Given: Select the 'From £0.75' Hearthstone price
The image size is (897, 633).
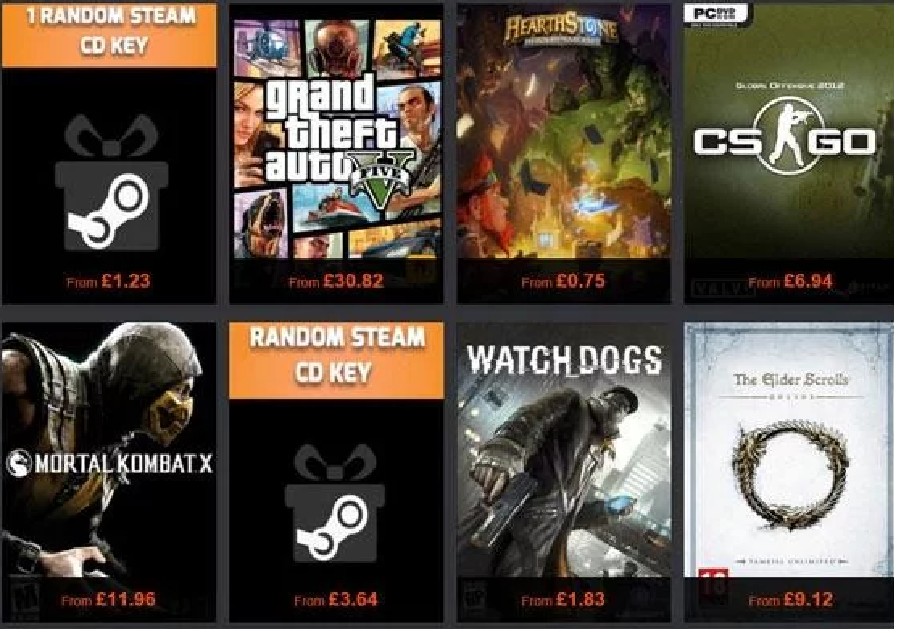Looking at the screenshot, I should coord(563,281).
